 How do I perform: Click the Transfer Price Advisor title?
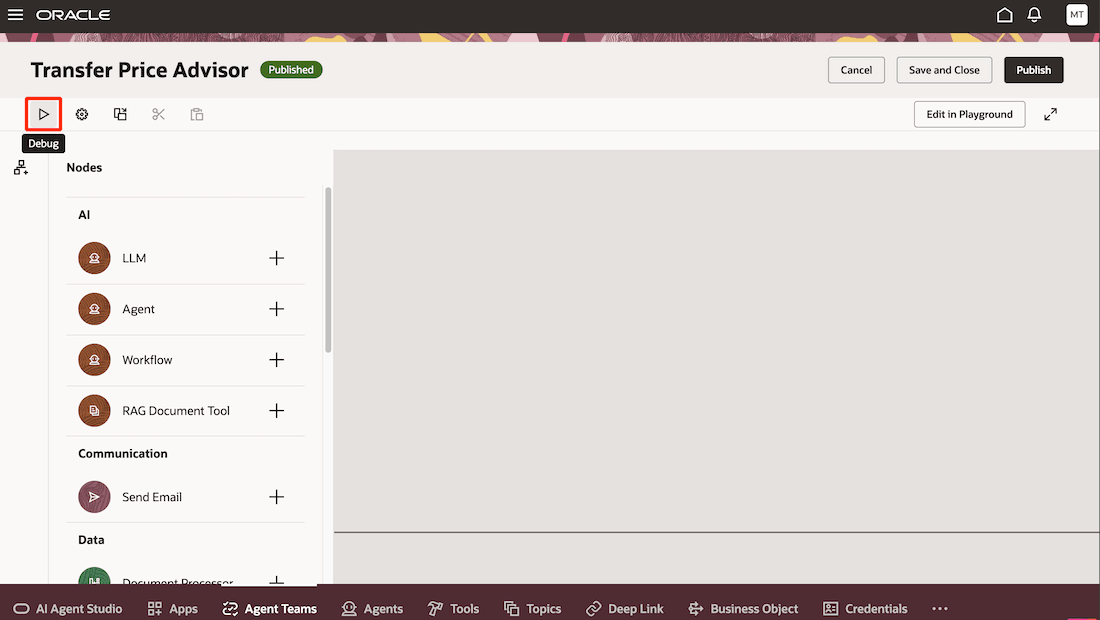point(140,70)
